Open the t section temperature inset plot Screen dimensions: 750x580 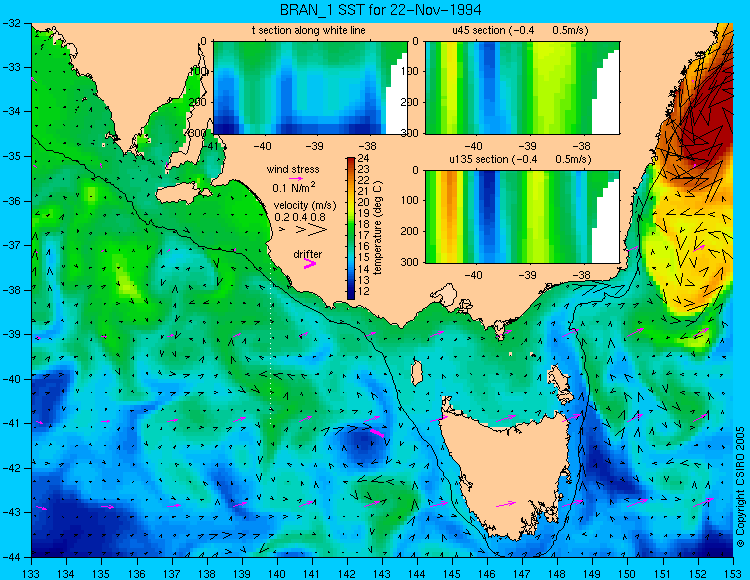(310, 88)
